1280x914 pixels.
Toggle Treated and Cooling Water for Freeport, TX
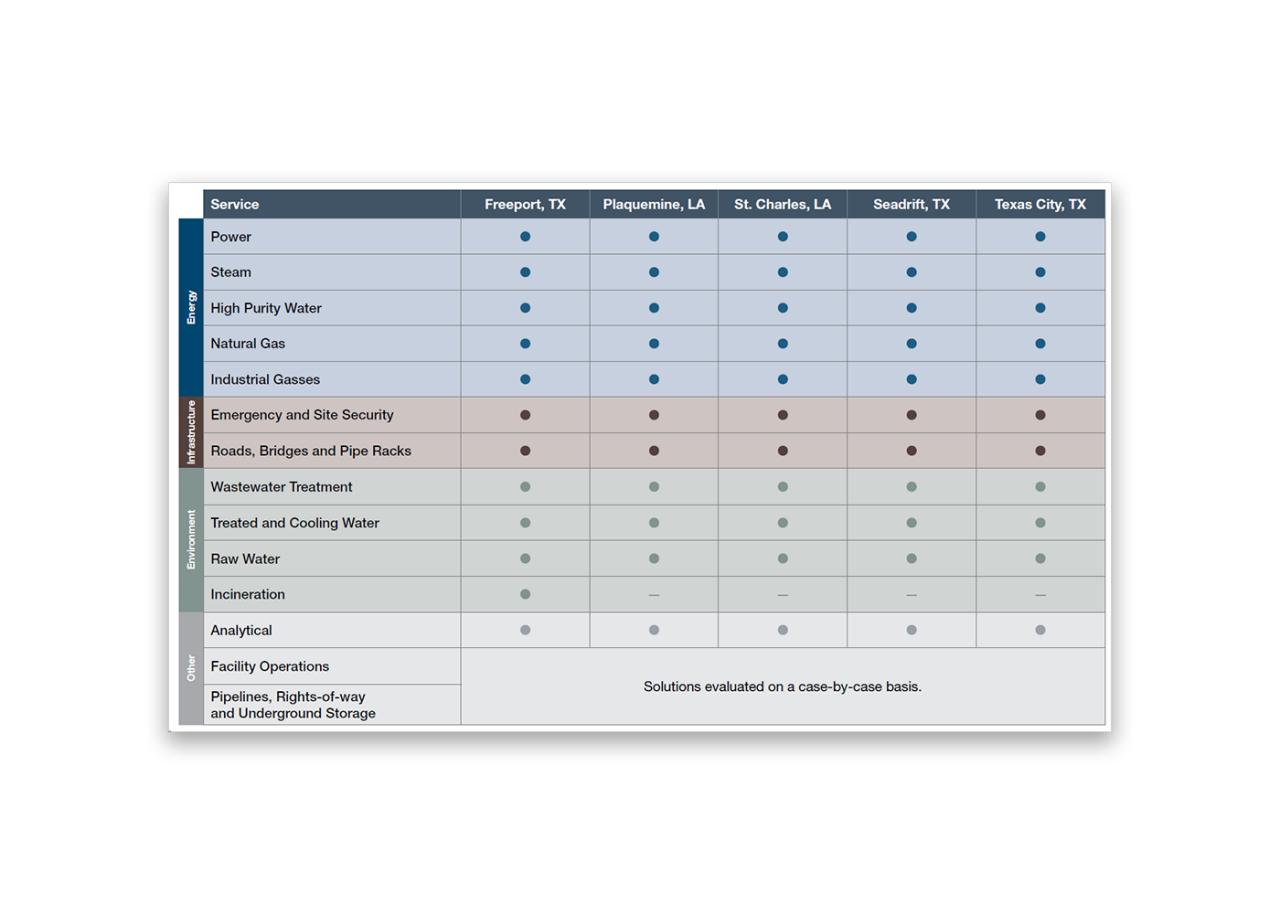(x=524, y=522)
